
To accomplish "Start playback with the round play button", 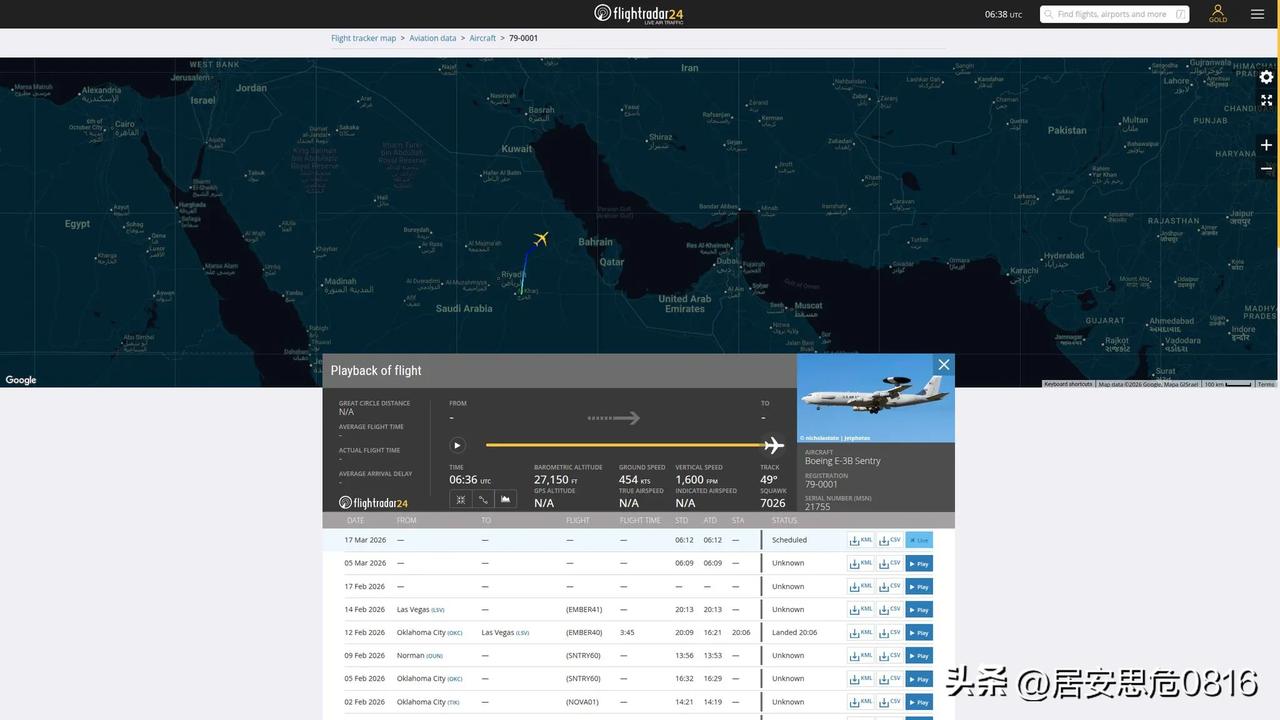I will coord(457,446).
